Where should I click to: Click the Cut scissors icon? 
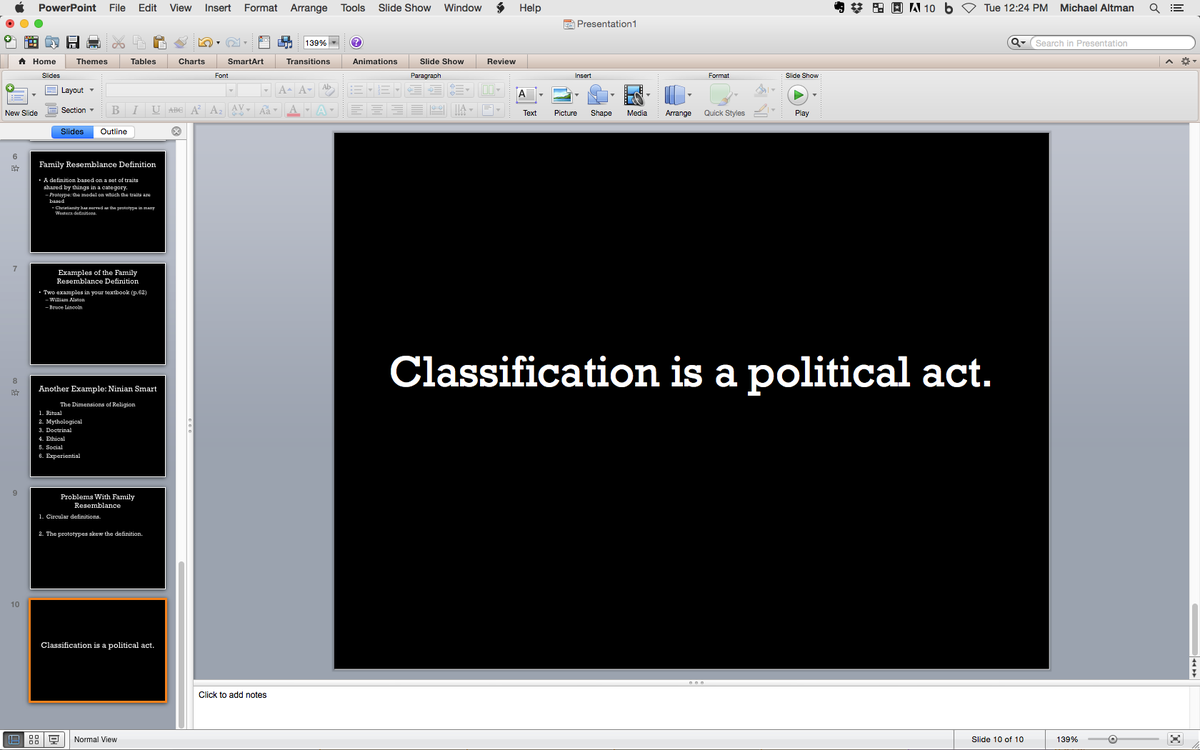(x=118, y=42)
